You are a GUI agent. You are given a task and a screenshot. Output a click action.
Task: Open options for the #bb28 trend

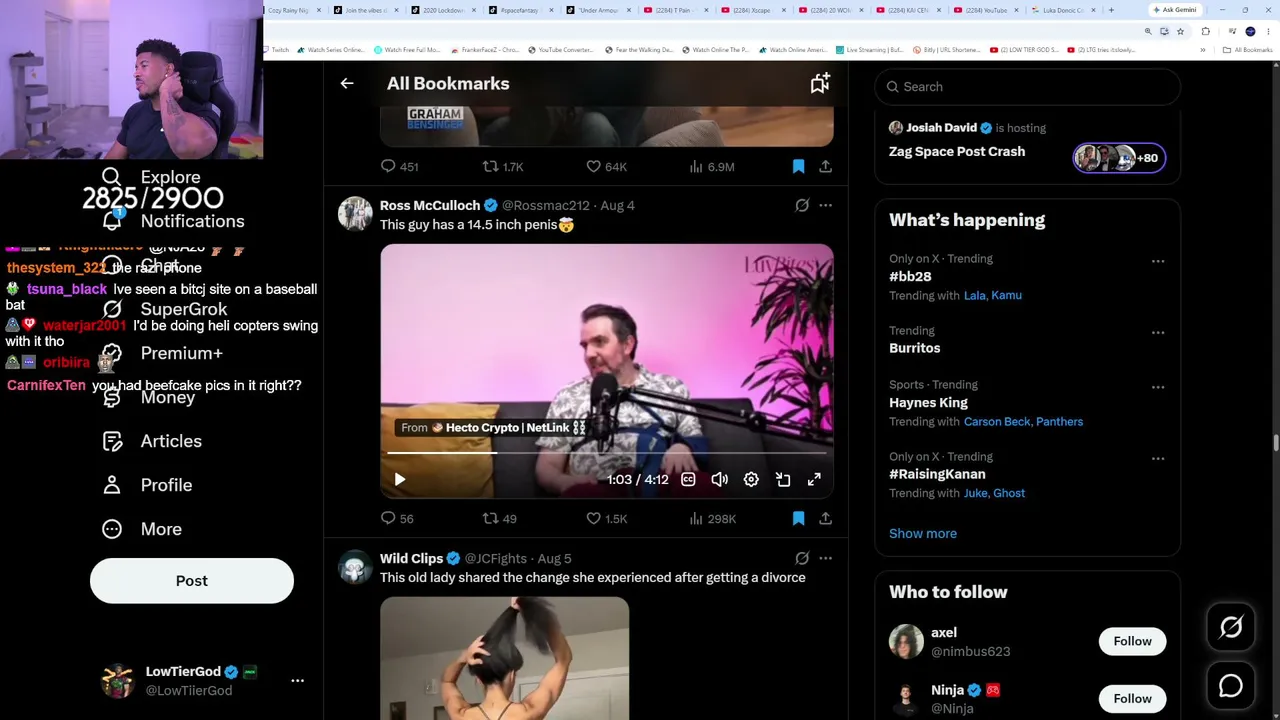(x=1157, y=262)
